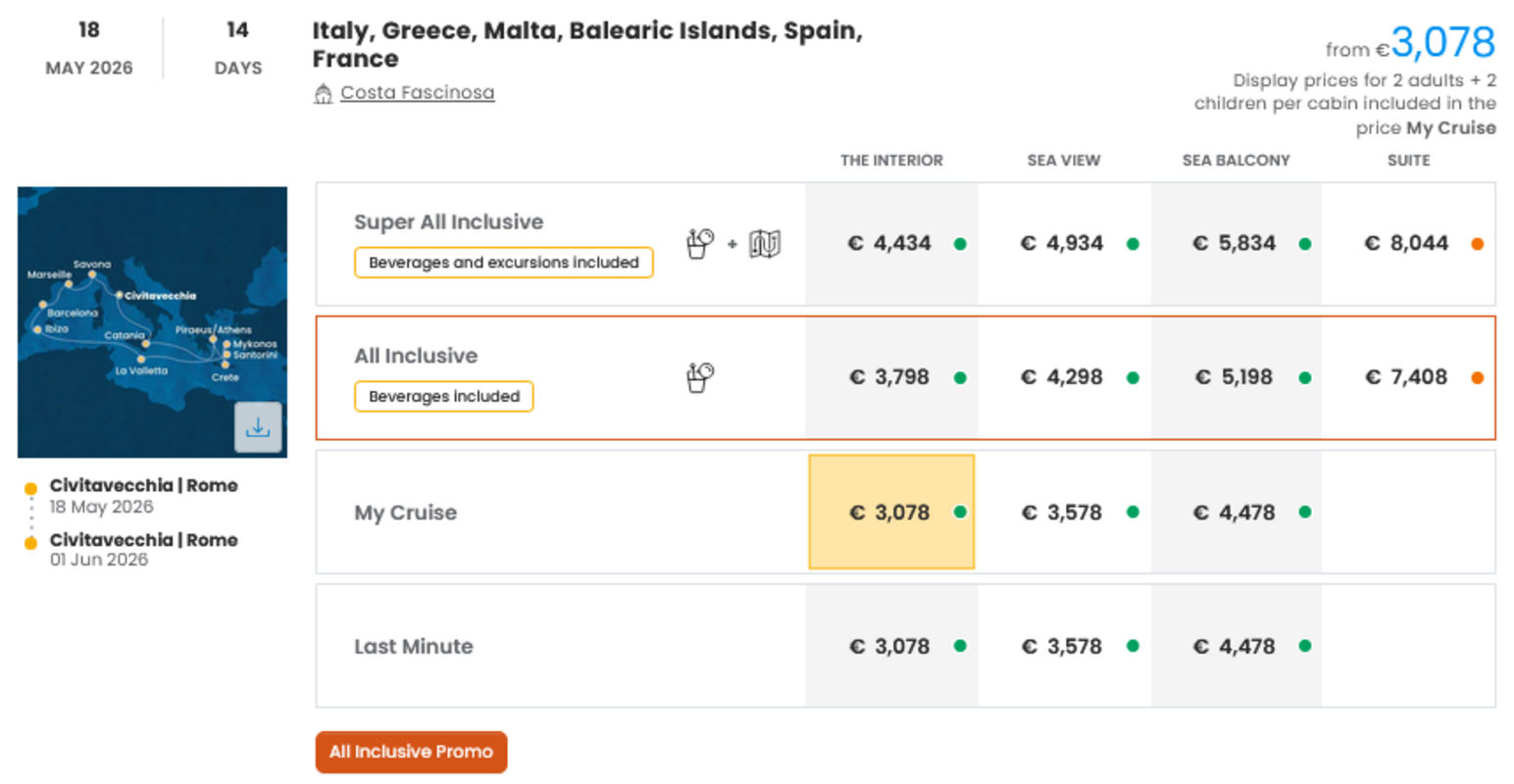Select All Inclusive Sea Balcony € 5,198
Screen dimensions: 1514x784
click(1235, 378)
